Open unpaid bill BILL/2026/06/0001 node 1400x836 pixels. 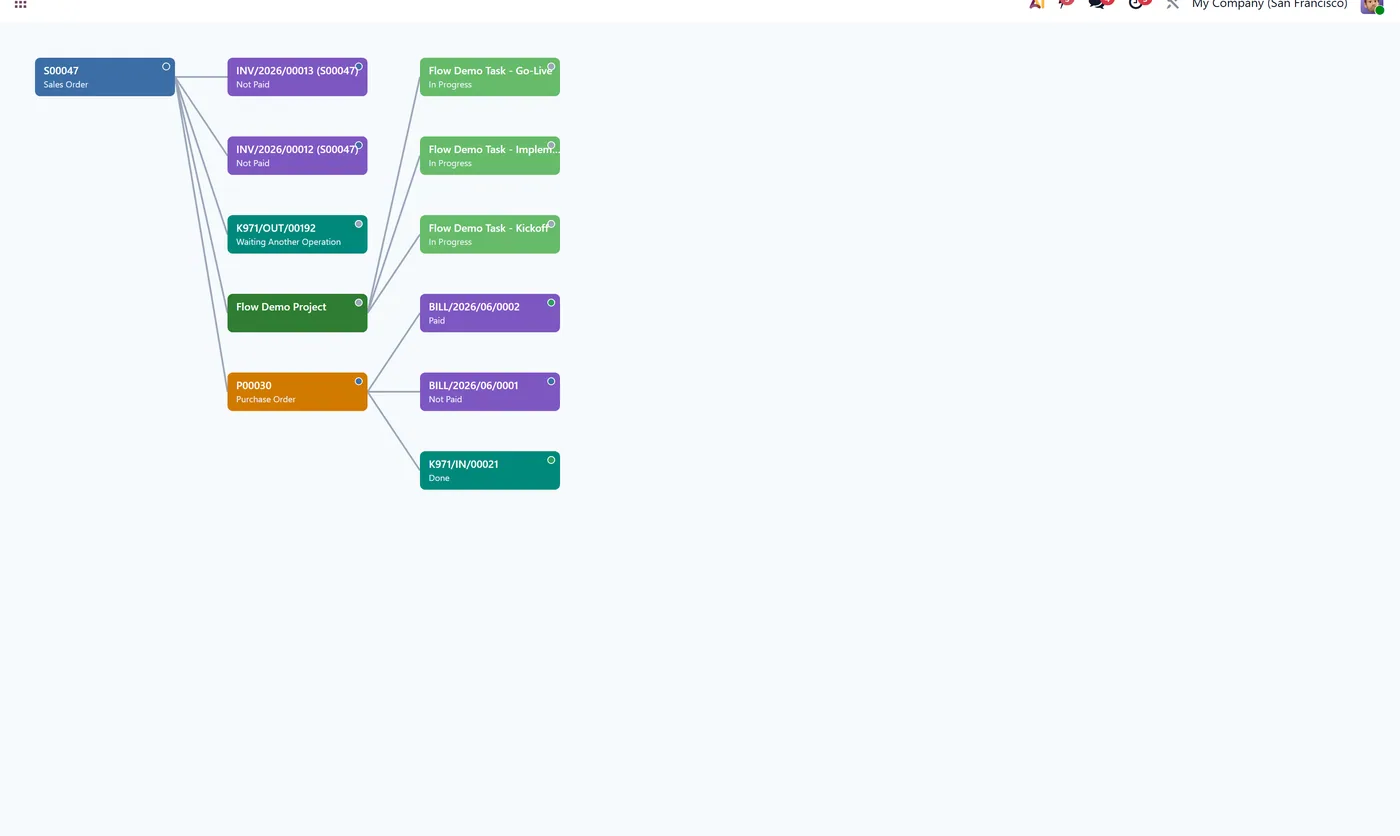[490, 392]
